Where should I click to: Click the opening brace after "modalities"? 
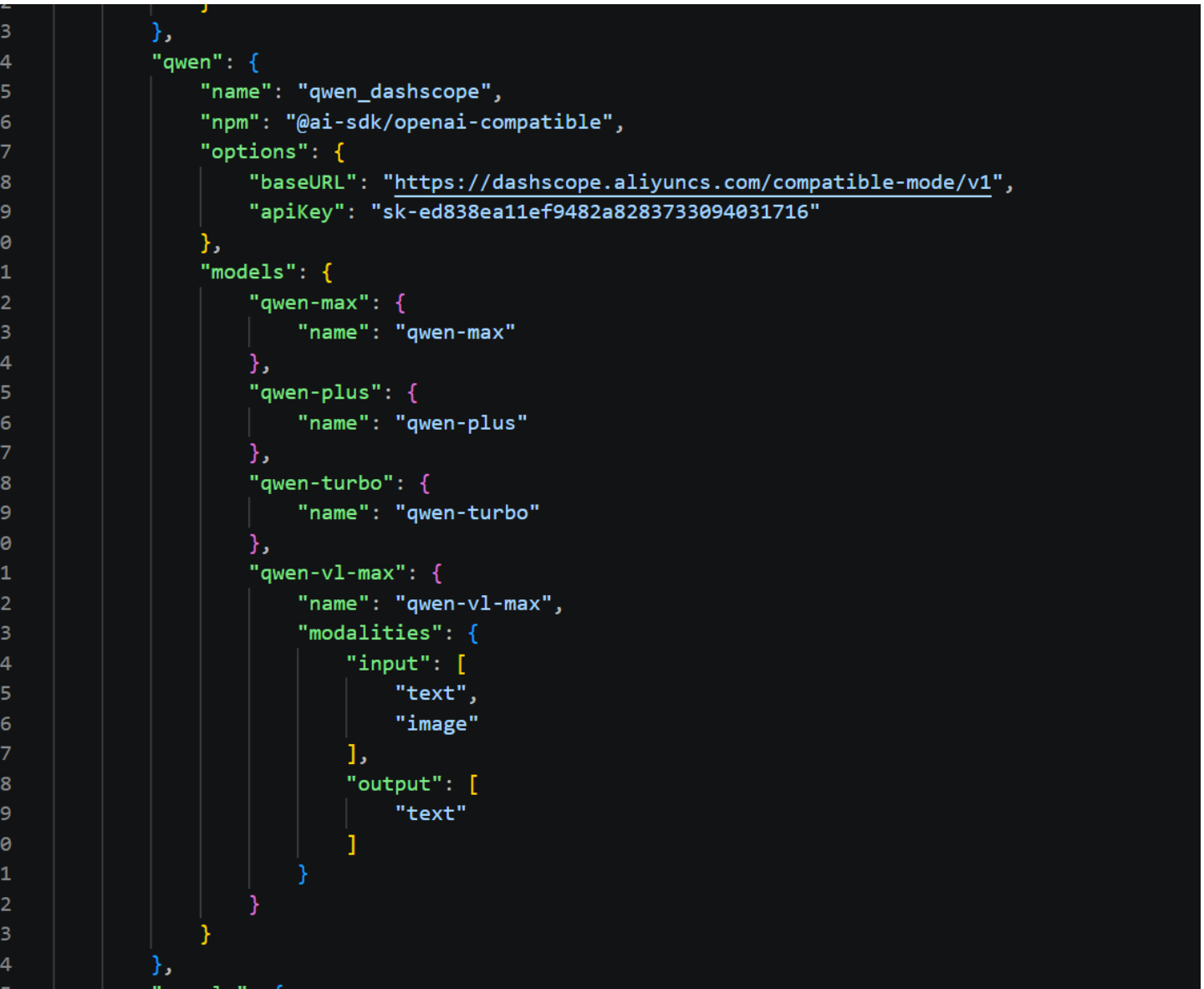(473, 634)
